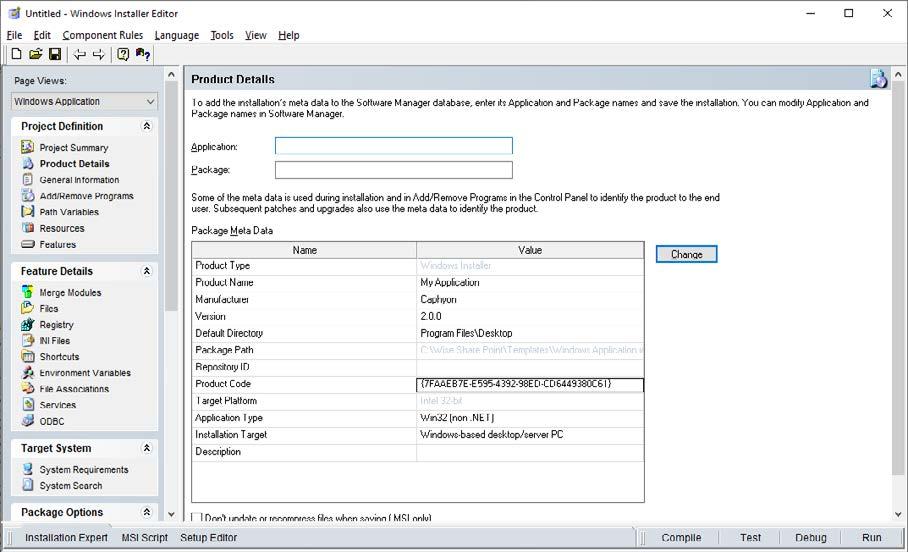
Task: Toggle Don't update or recompress files checkbox
Action: [x=197, y=518]
